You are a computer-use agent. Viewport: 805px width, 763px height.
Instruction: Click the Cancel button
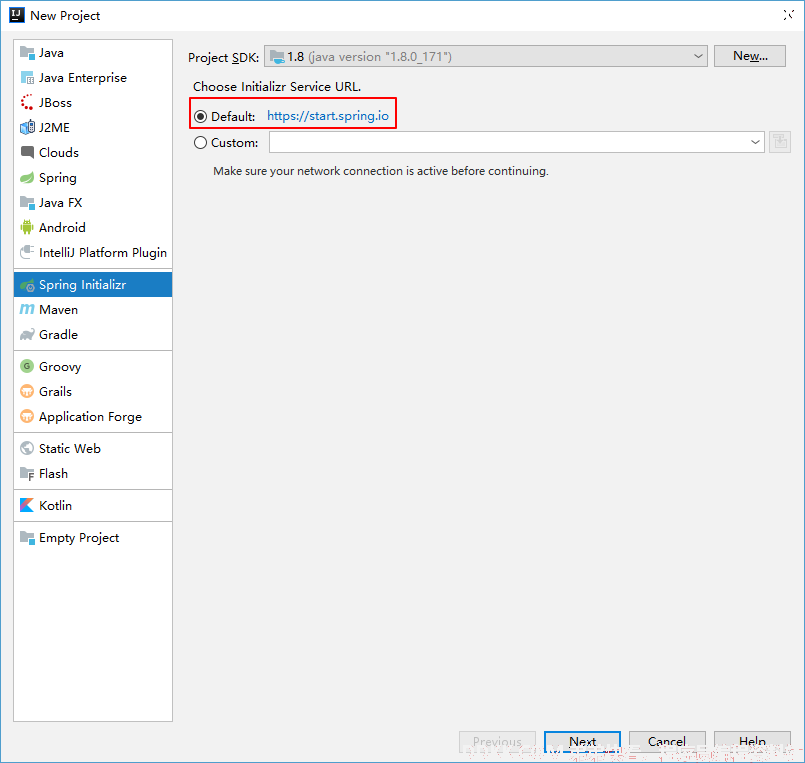666,743
